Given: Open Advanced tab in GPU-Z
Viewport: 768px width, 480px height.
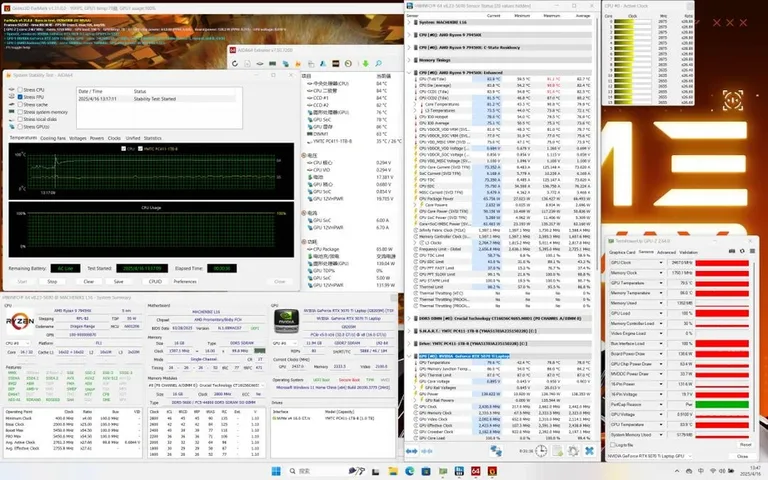Looking at the screenshot, I should 666,252.
